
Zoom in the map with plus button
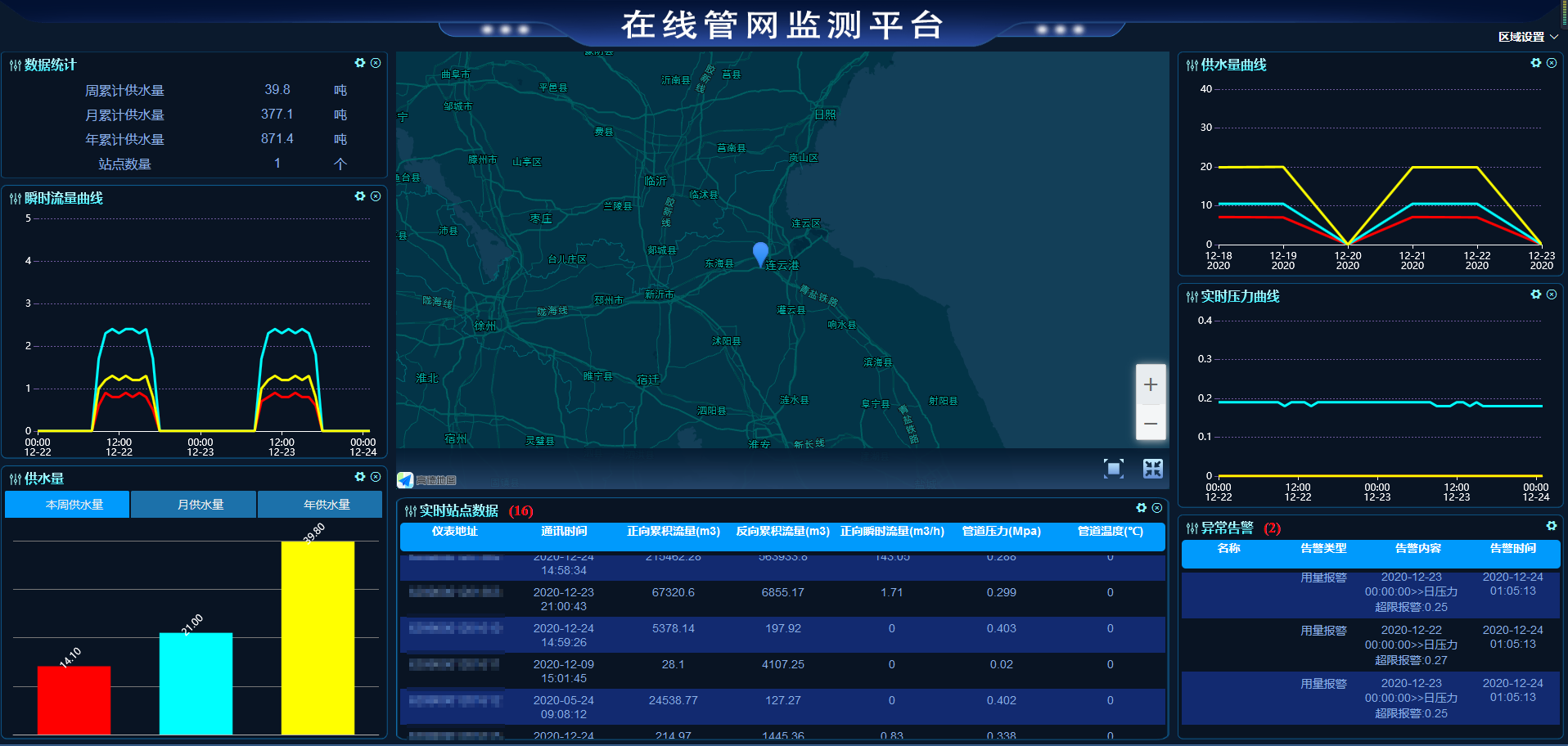pyautogui.click(x=1150, y=384)
